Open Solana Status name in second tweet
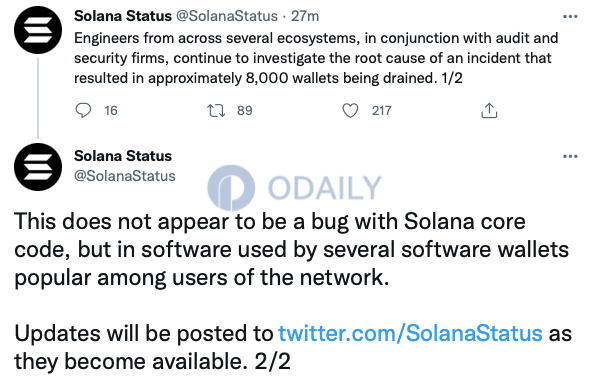Viewport: 590px width, 377px height. pyautogui.click(x=123, y=156)
